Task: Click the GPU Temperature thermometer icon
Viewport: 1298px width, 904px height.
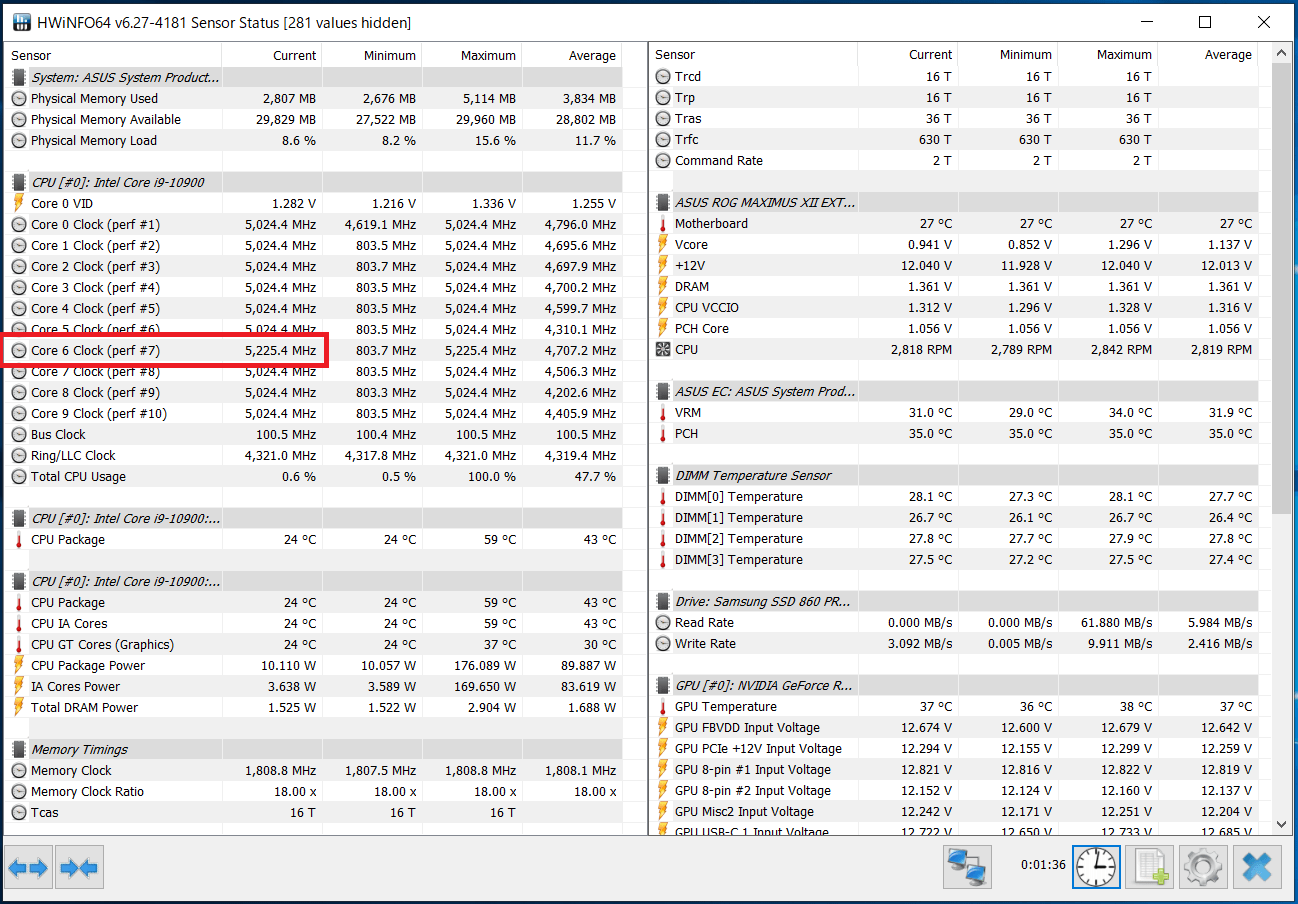Action: 662,706
